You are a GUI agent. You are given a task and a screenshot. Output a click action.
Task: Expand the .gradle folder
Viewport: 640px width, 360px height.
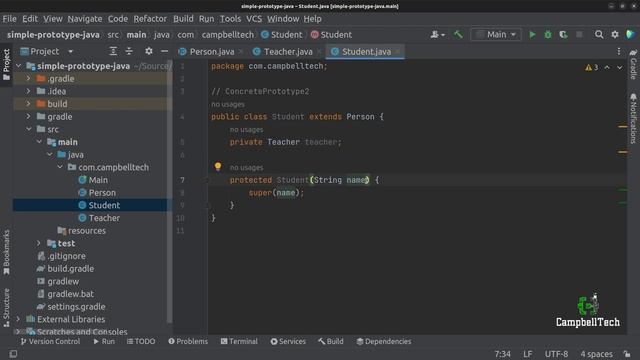28,78
